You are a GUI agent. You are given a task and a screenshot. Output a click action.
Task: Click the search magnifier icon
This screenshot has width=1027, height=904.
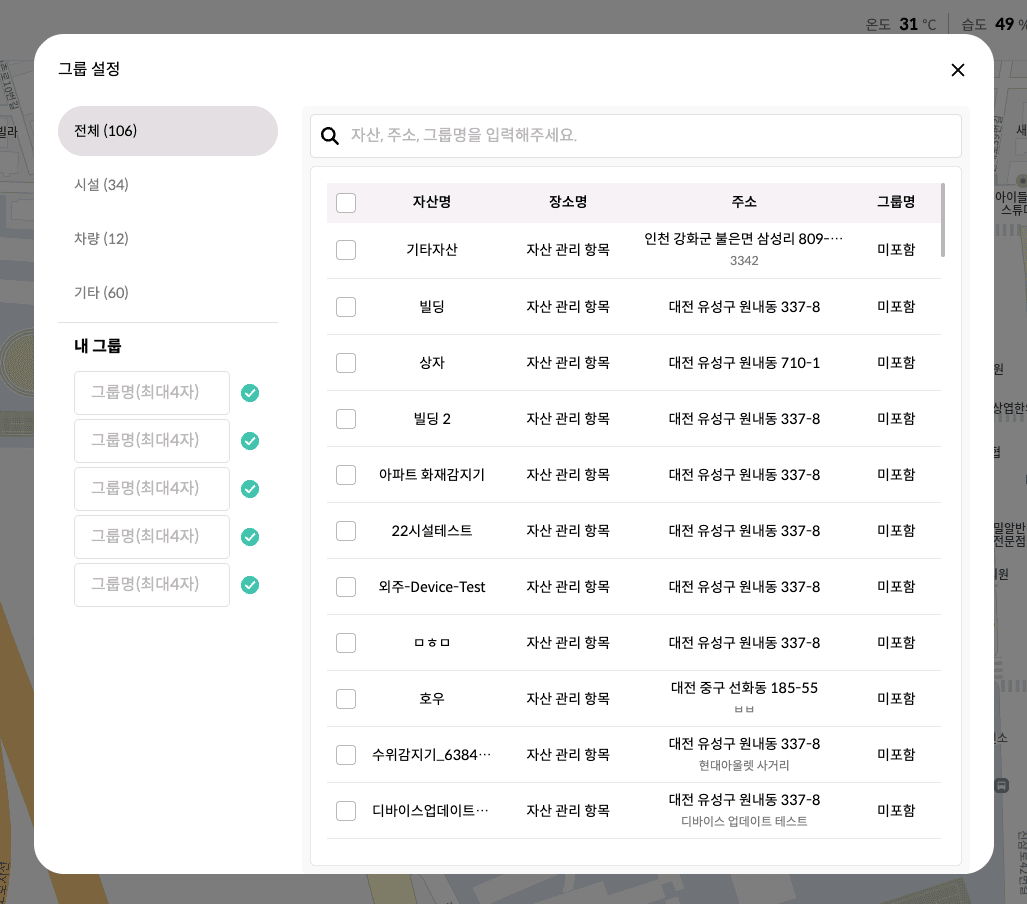pyautogui.click(x=329, y=136)
